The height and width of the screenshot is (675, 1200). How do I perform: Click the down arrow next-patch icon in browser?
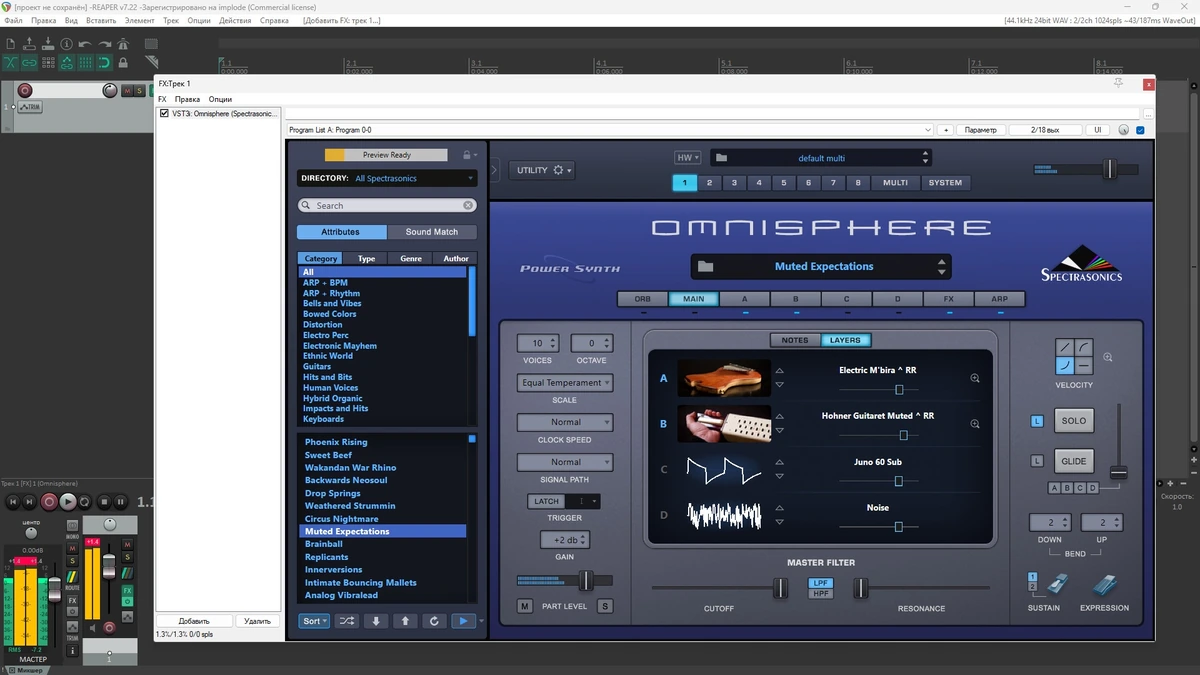tap(376, 621)
